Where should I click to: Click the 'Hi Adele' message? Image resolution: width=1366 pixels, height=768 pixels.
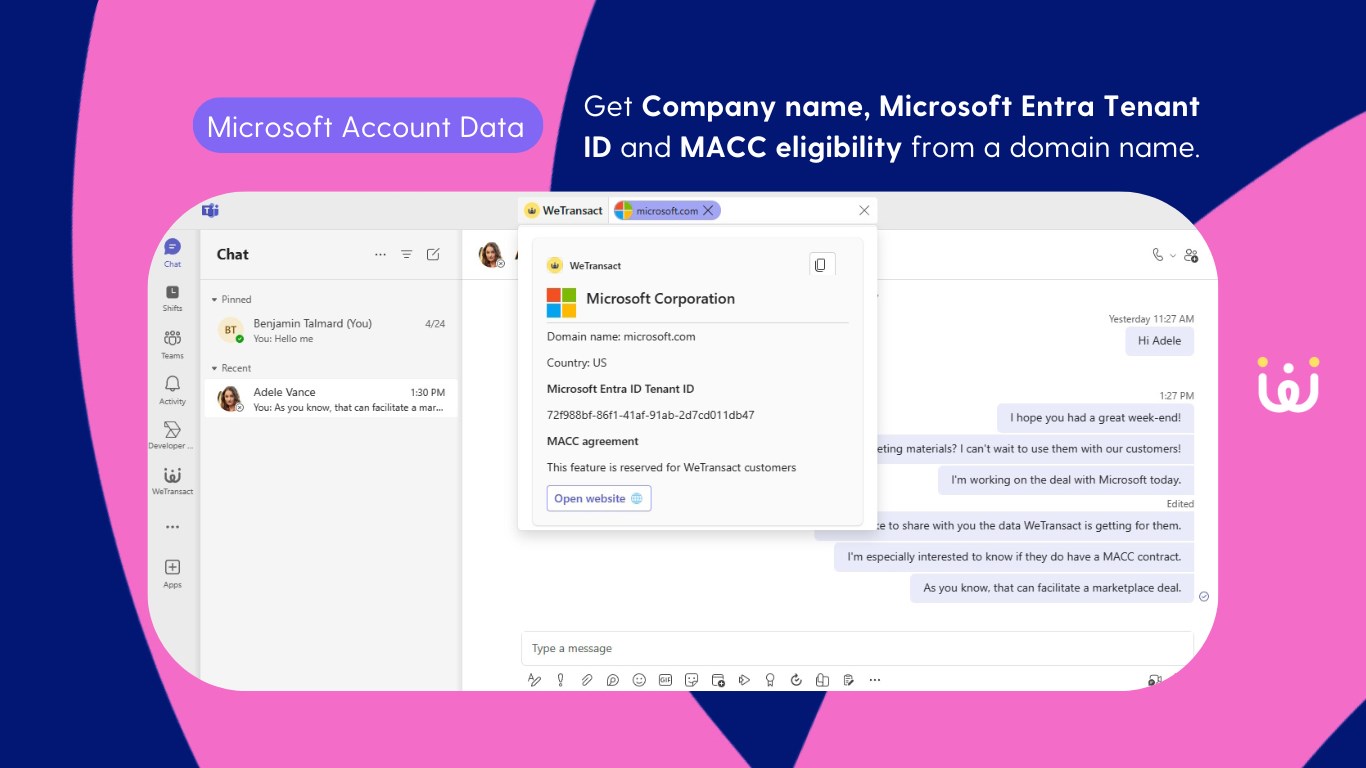[x=1159, y=341]
